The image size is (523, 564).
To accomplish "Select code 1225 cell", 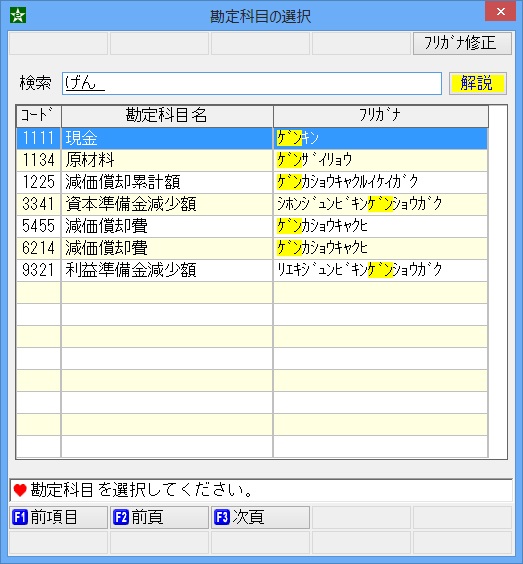I will click(x=38, y=182).
